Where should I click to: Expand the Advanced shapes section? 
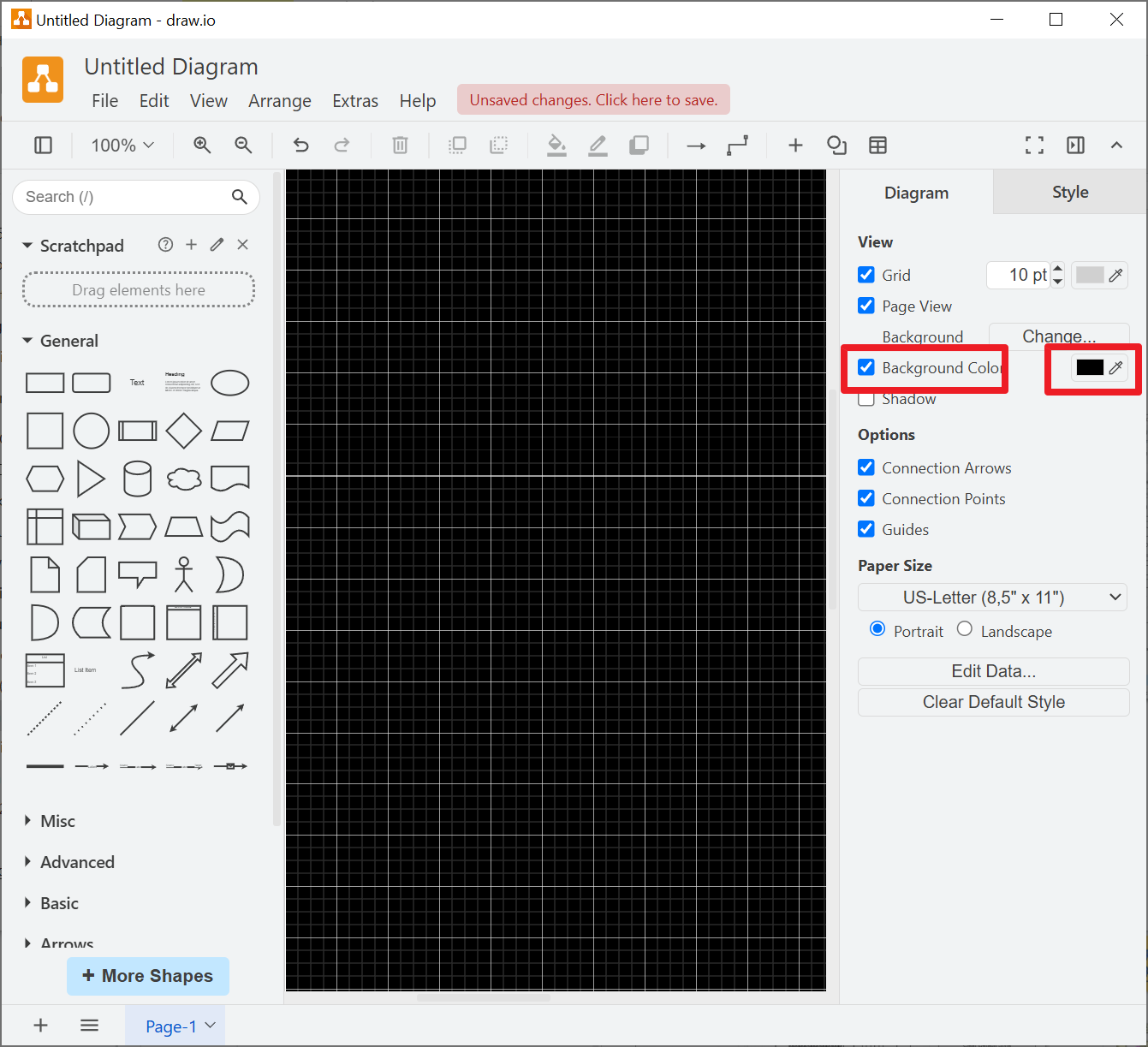tap(27, 862)
